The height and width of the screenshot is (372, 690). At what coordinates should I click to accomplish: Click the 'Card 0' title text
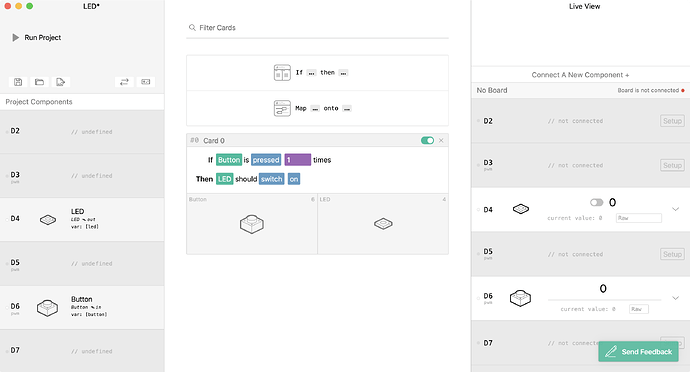click(x=214, y=140)
